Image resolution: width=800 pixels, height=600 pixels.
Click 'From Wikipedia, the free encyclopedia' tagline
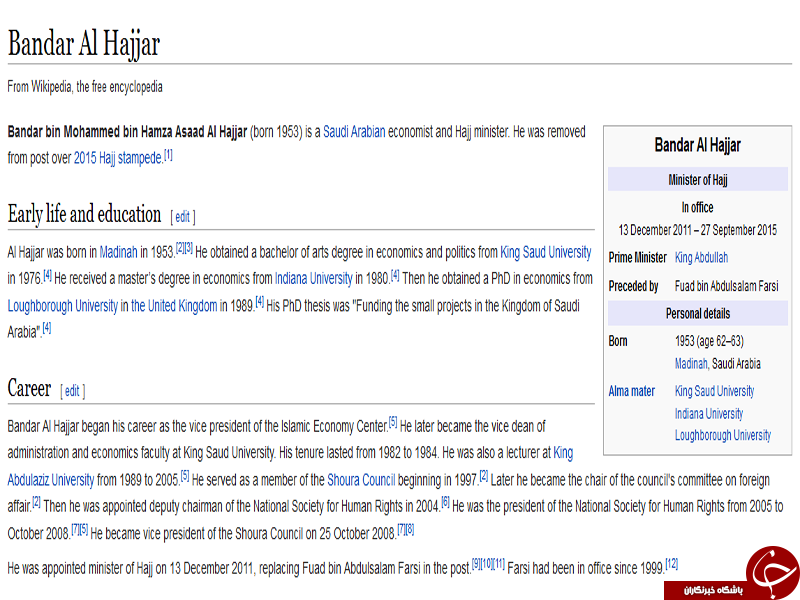click(x=85, y=87)
